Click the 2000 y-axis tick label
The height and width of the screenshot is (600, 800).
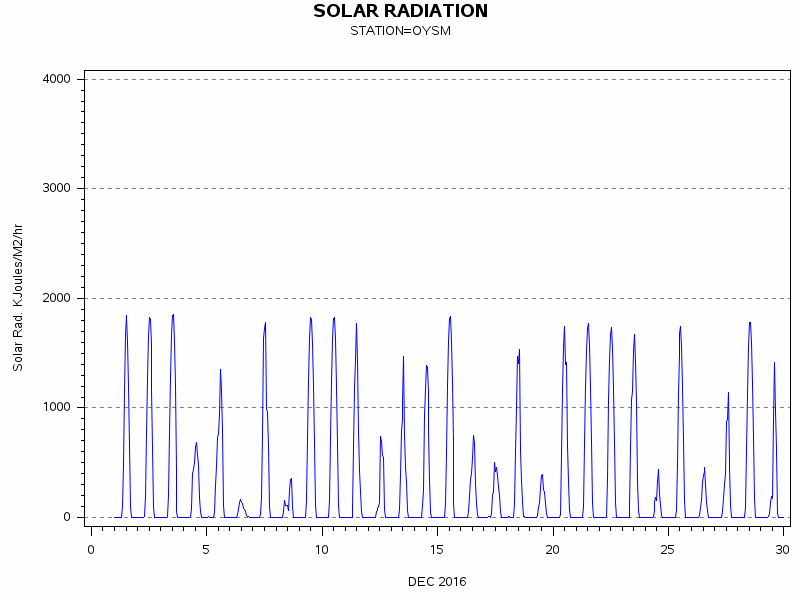pyautogui.click(x=56, y=298)
